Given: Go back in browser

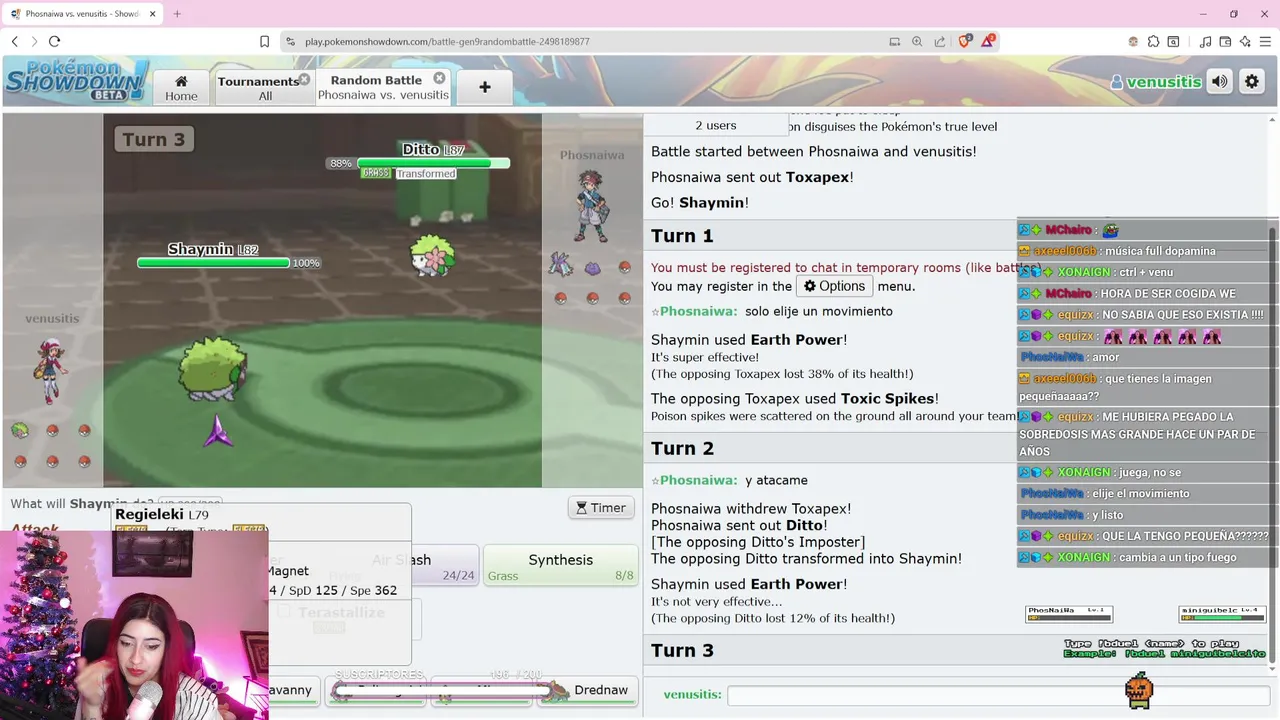Looking at the screenshot, I should [x=15, y=41].
